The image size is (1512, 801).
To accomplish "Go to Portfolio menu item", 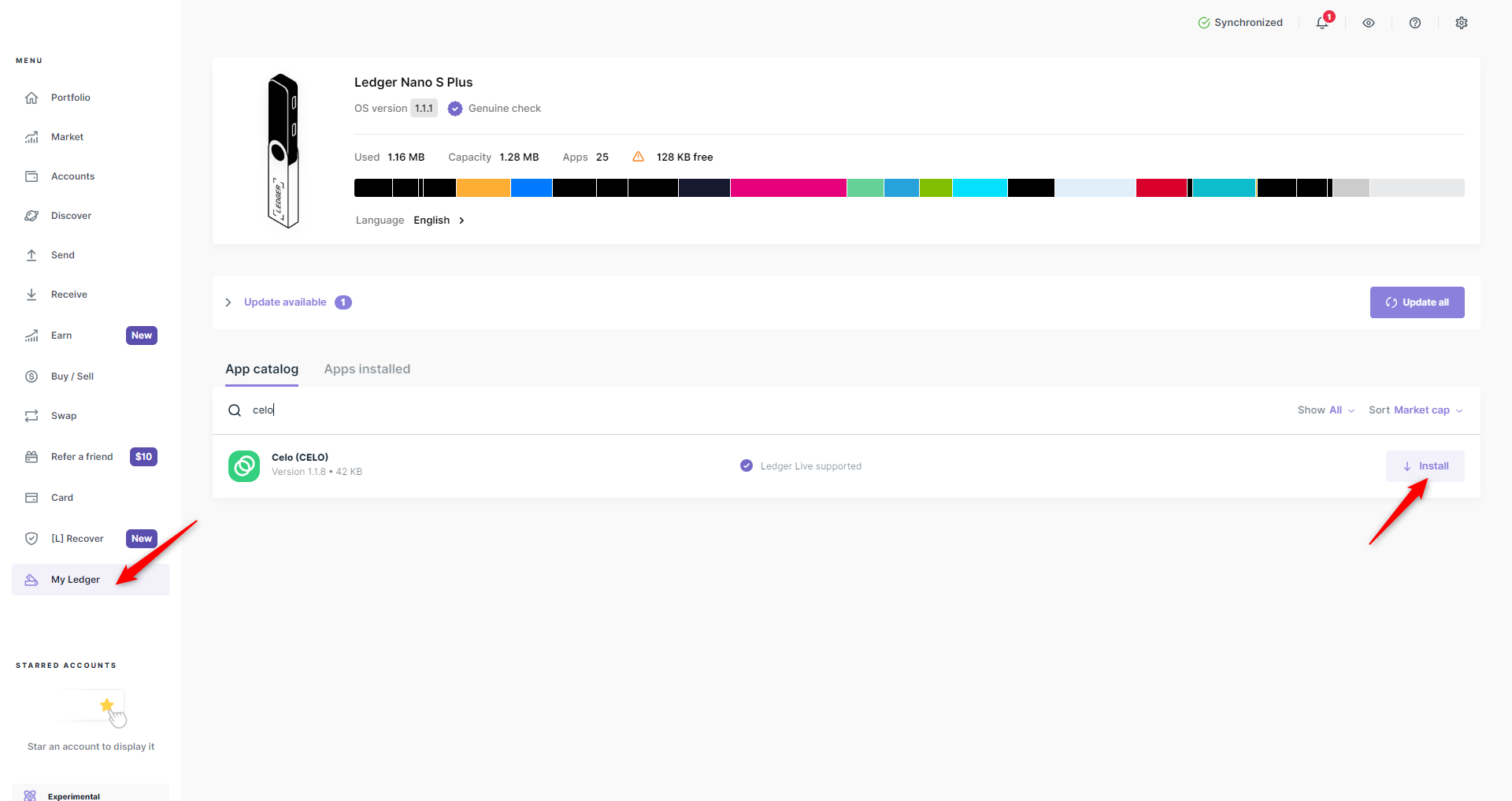I will point(91,98).
